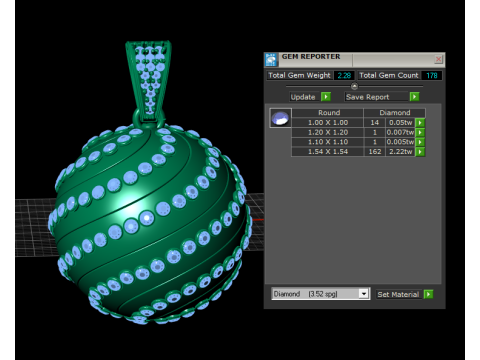Click the Total Gem Count value 178
Screen dimensions: 480x360
[432, 75]
